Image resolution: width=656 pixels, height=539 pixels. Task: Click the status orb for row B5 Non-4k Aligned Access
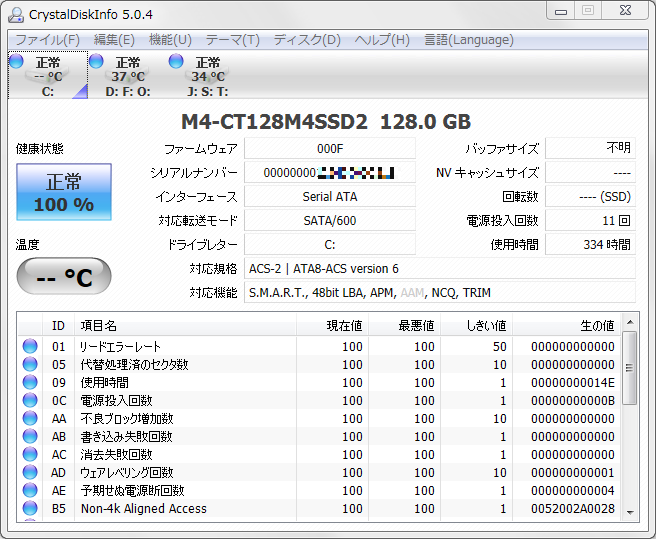pyautogui.click(x=30, y=508)
